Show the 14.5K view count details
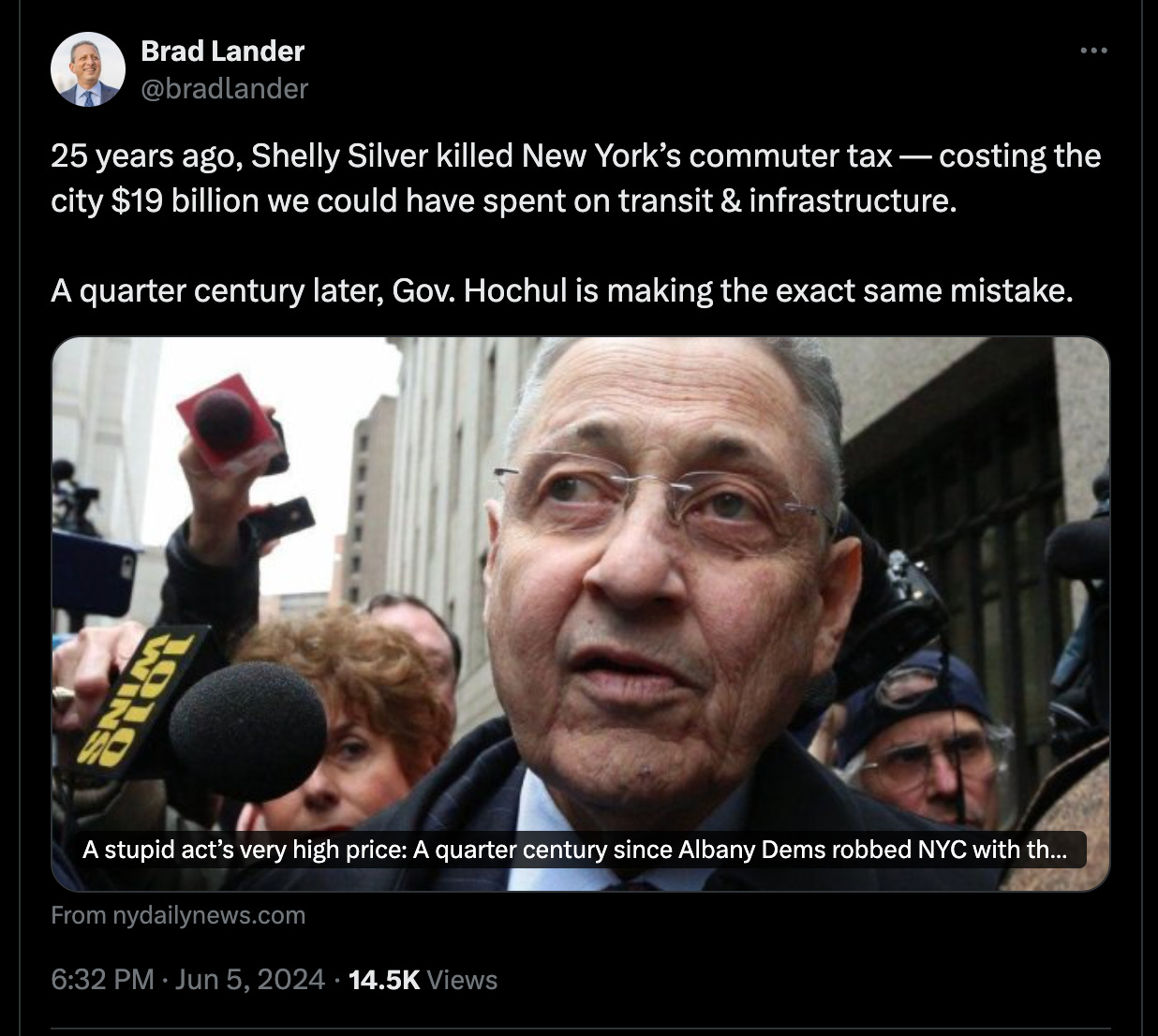This screenshot has width=1158, height=1036. pos(384,980)
